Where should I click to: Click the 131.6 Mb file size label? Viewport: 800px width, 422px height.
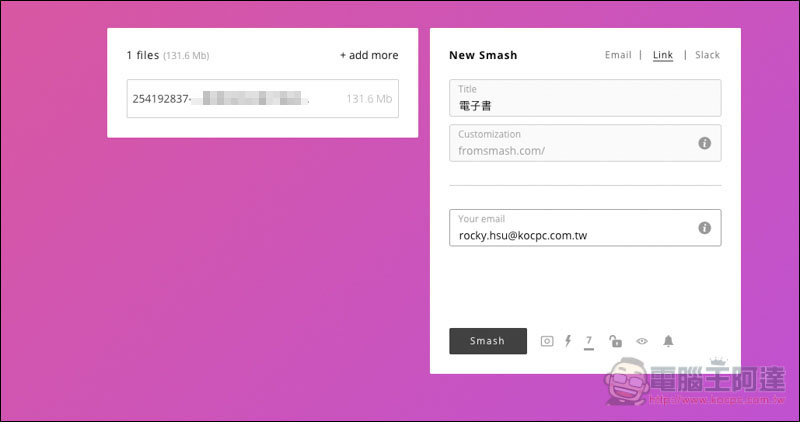367,99
